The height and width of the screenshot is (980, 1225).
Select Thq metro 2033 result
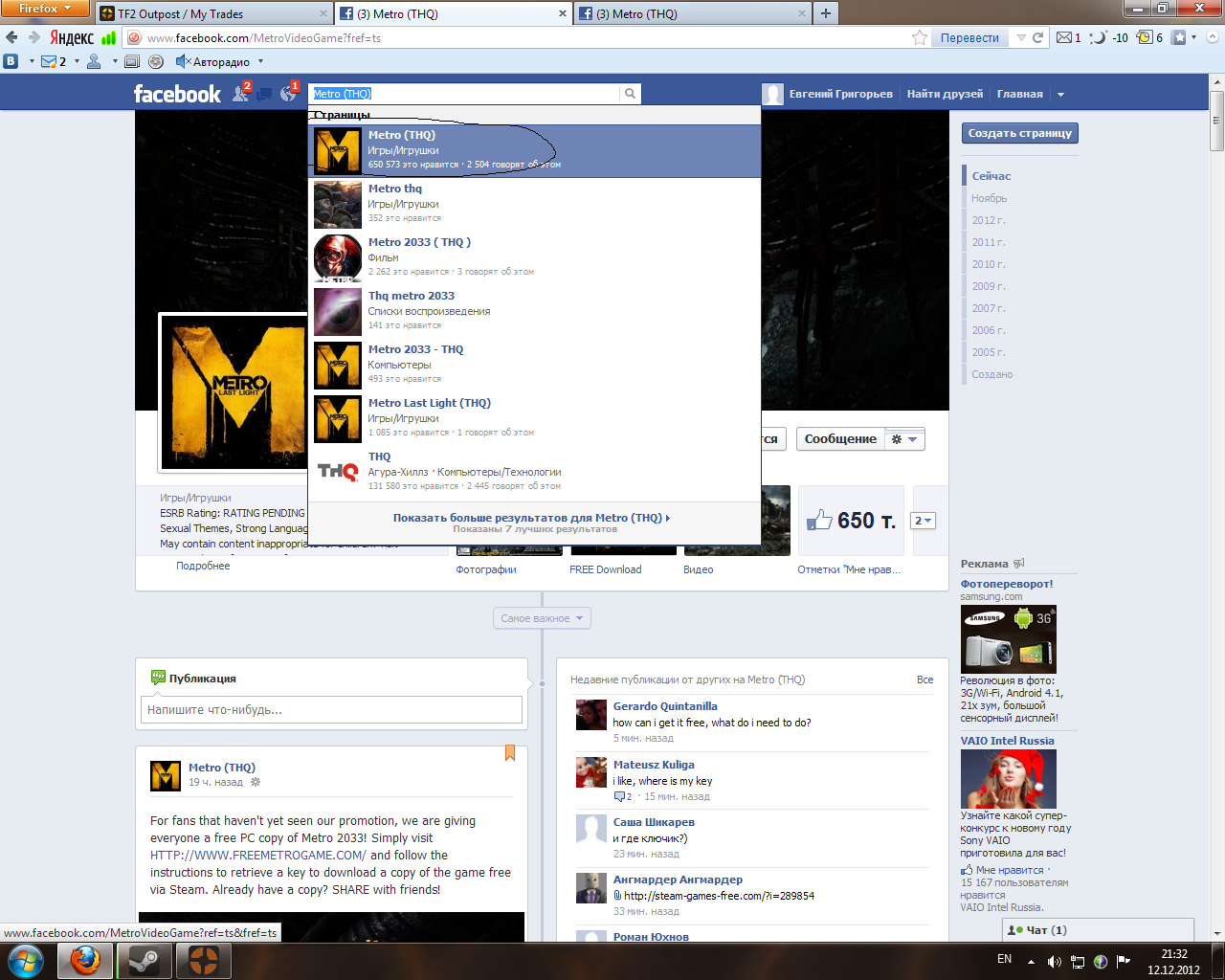[535, 311]
